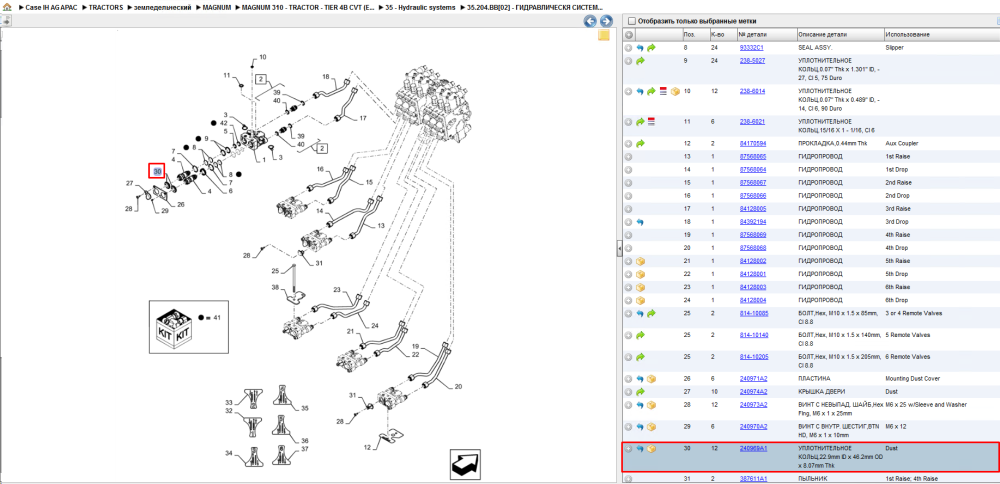Click the gray round button in the table header
Screen dimensions: 1000x484
(x=628, y=34)
